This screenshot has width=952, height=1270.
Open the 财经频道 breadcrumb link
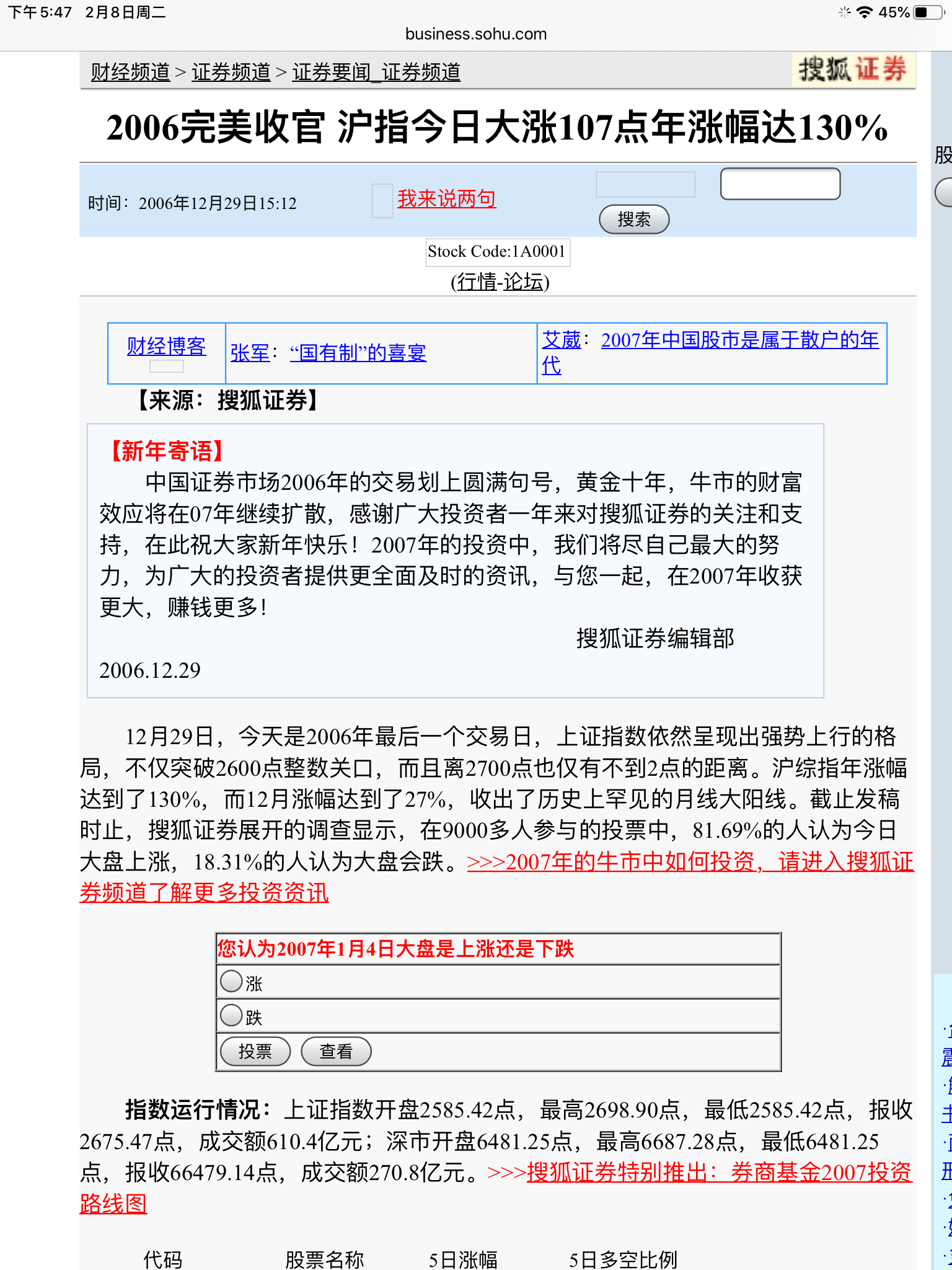tap(130, 72)
